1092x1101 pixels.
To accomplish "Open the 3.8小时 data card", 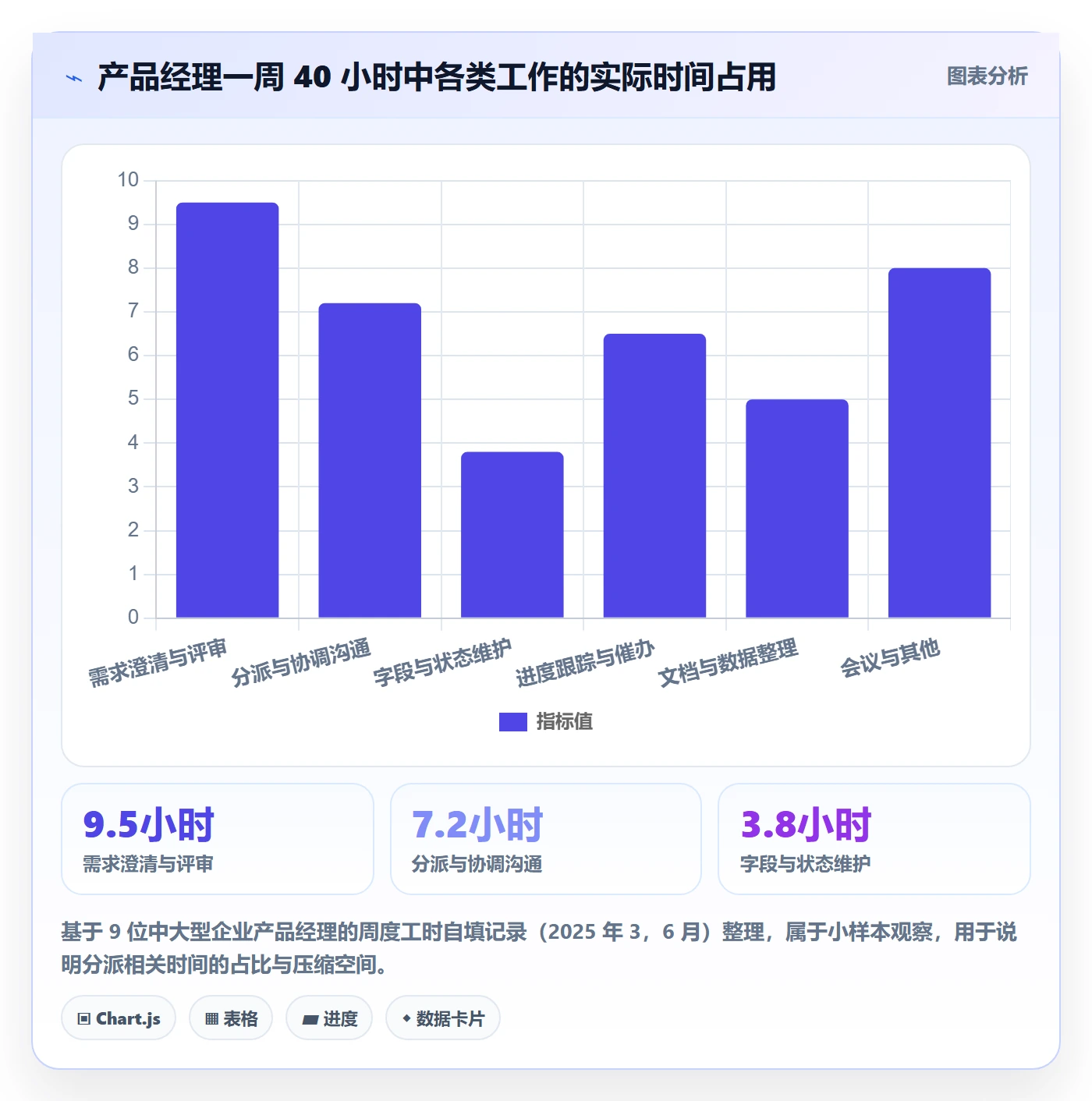I will [874, 839].
